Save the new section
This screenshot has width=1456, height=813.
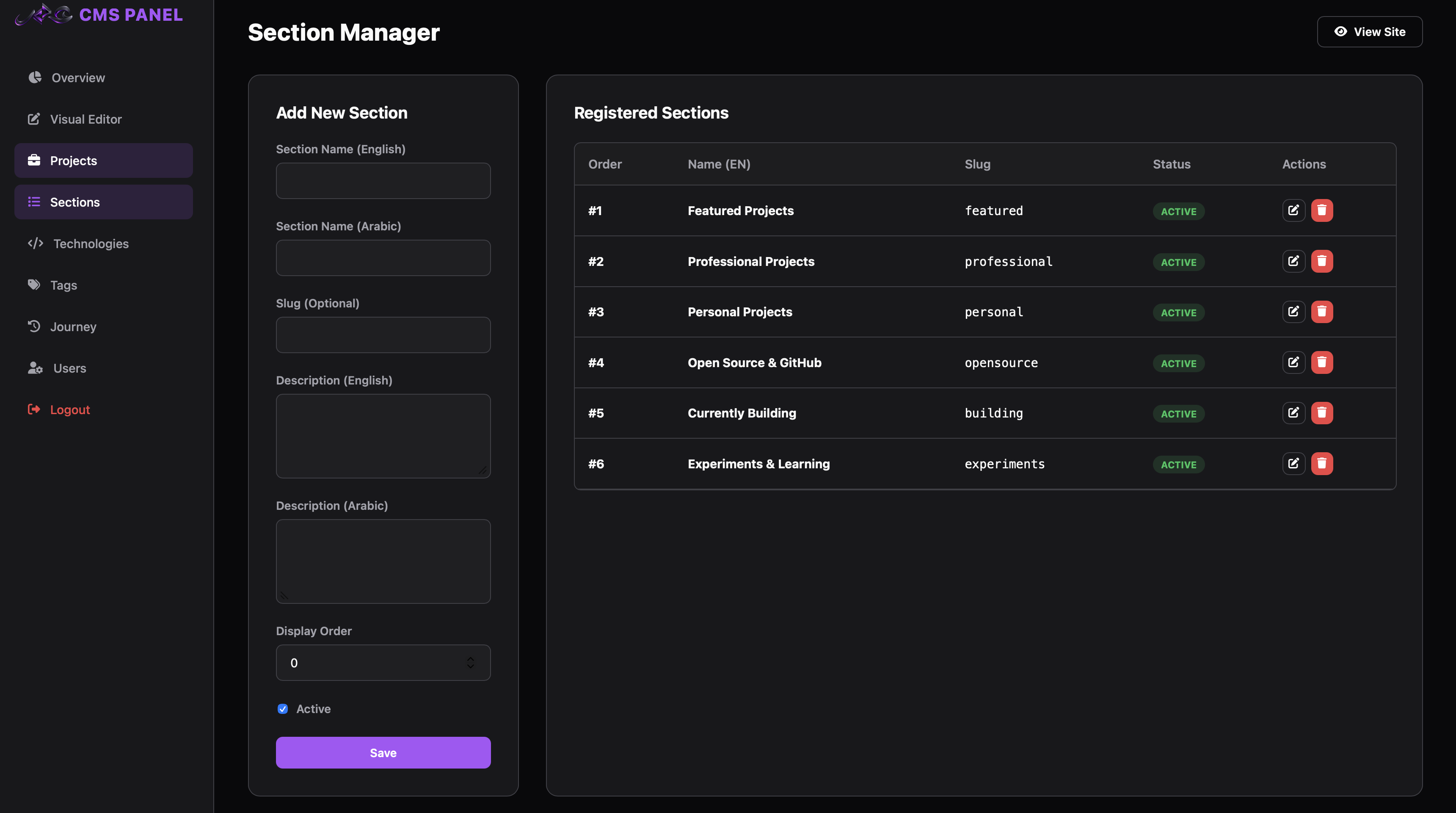(x=383, y=752)
